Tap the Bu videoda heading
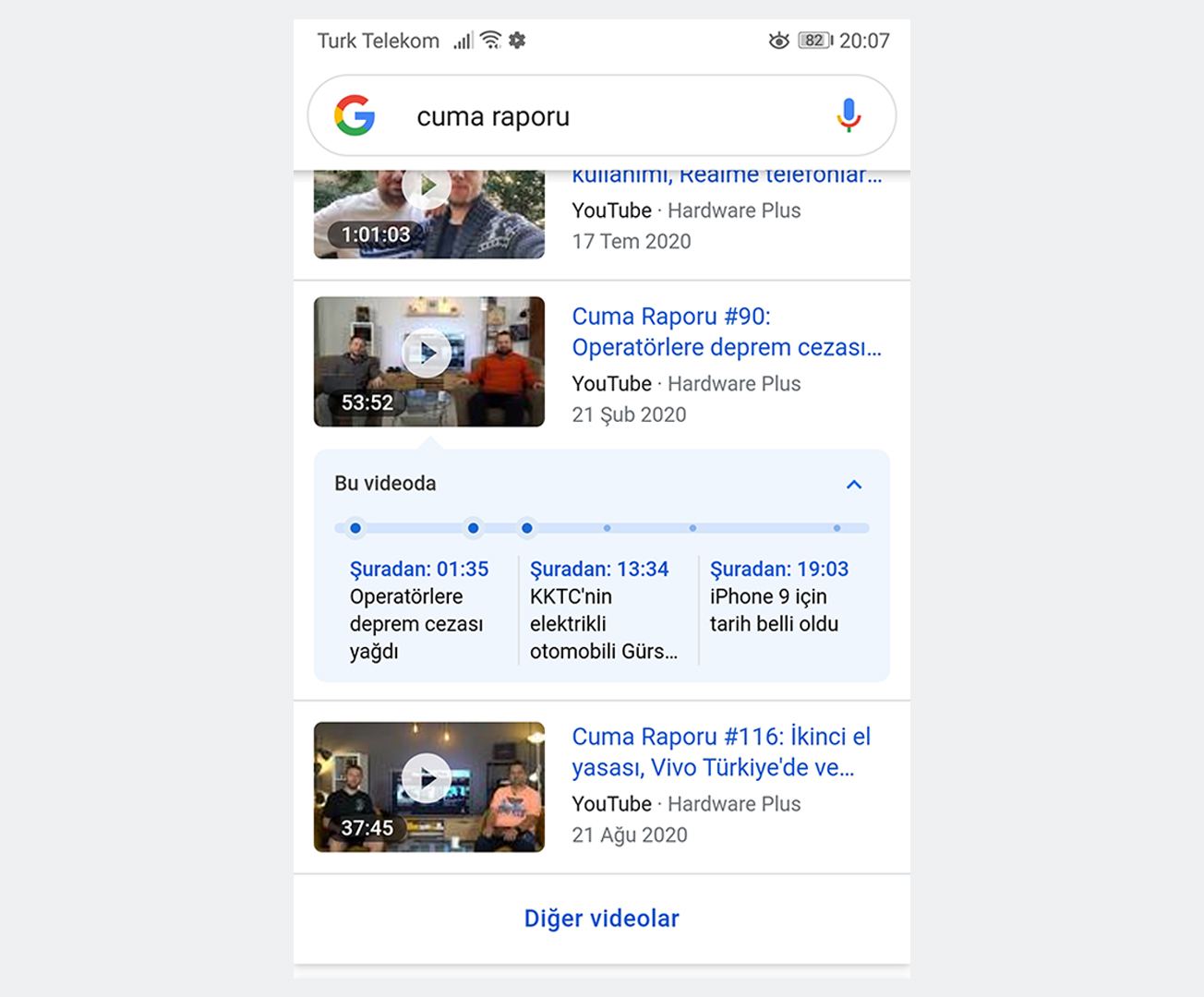Screen dimensions: 1204x997 [385, 484]
